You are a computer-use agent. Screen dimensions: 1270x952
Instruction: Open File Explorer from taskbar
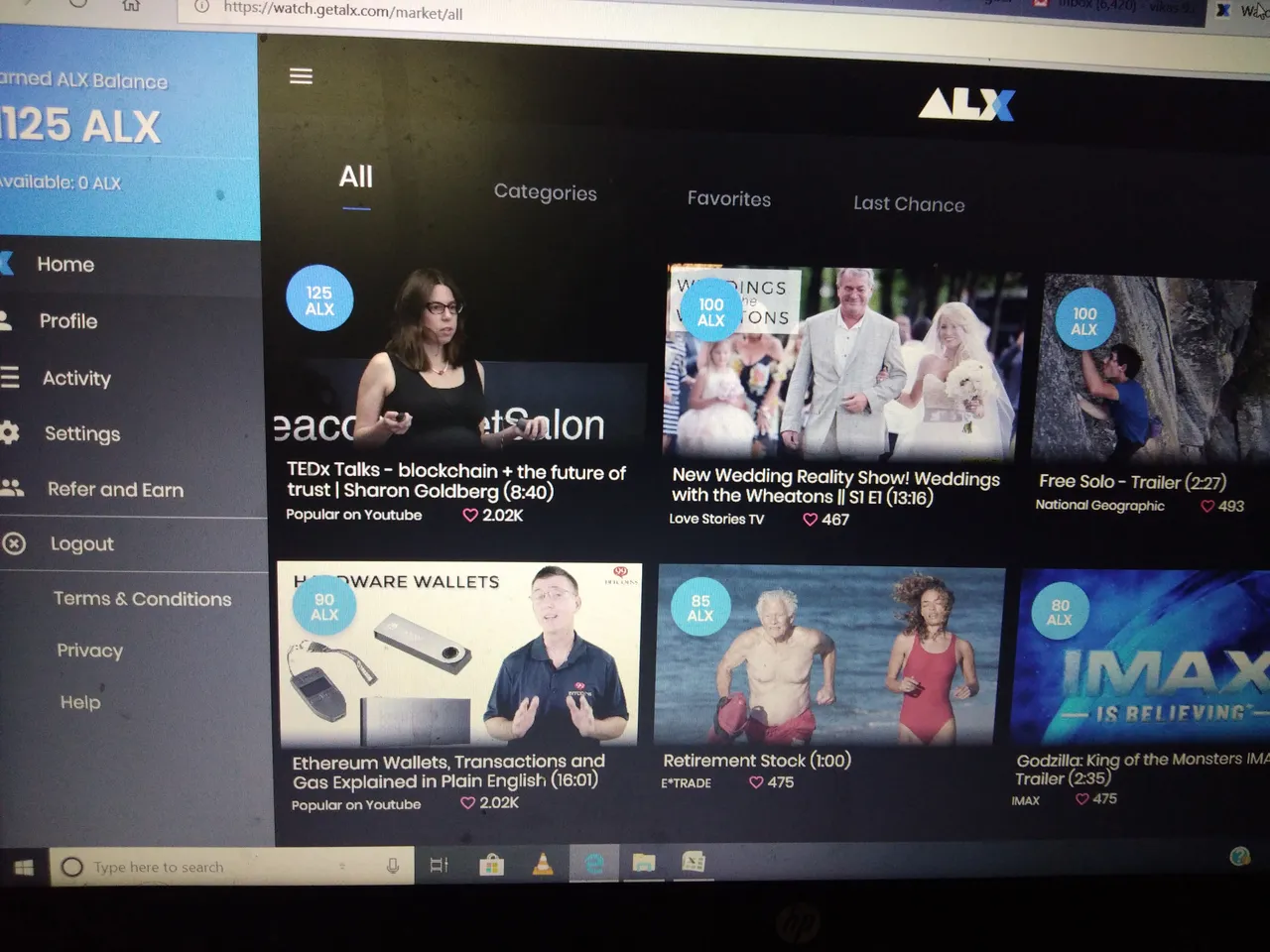tap(644, 863)
